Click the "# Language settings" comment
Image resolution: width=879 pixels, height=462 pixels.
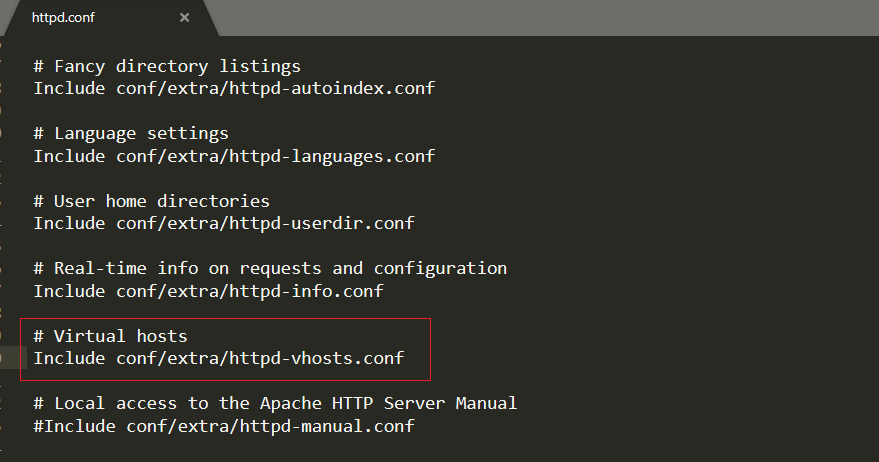coord(131,134)
